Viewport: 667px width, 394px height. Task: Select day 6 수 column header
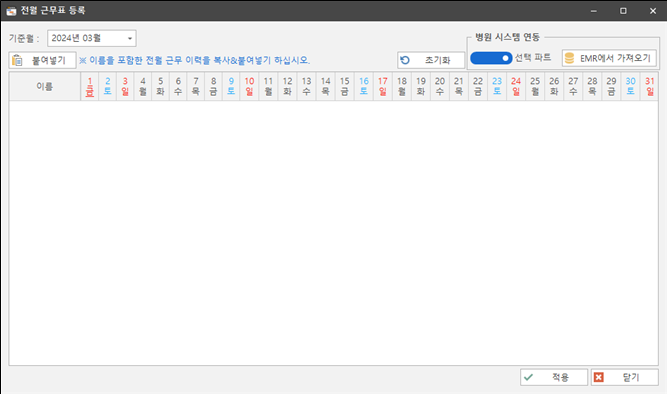pyautogui.click(x=178, y=86)
